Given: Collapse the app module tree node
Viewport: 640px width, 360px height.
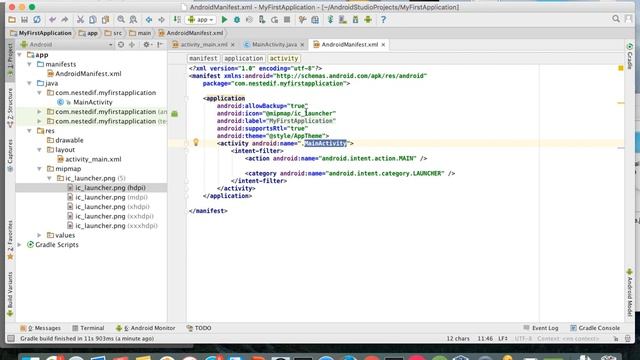Looking at the screenshot, I should [20, 55].
